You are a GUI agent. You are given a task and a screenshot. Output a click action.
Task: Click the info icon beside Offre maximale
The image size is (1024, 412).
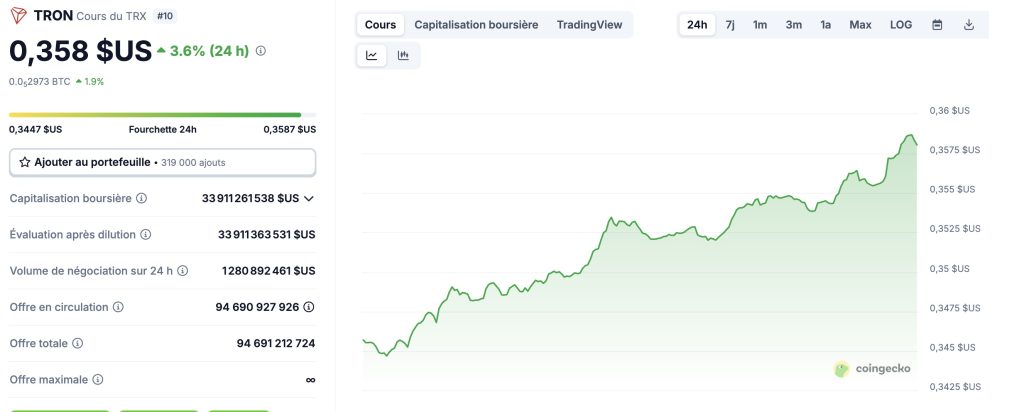pyautogui.click(x=97, y=380)
